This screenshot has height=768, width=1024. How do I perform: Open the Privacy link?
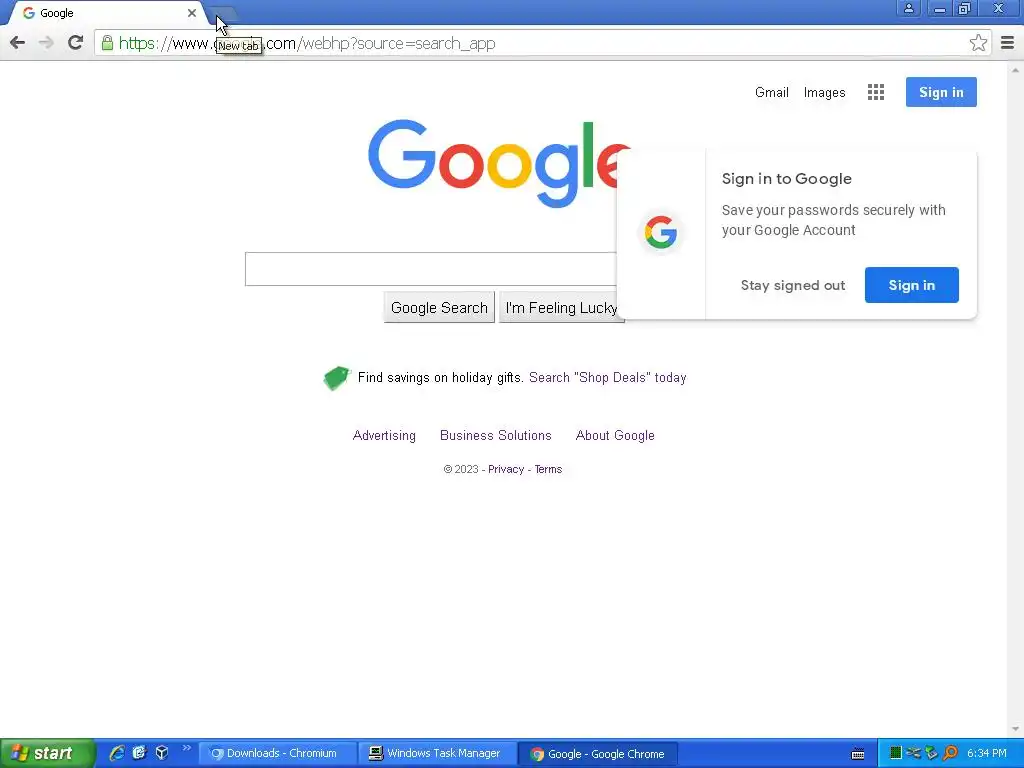point(506,469)
